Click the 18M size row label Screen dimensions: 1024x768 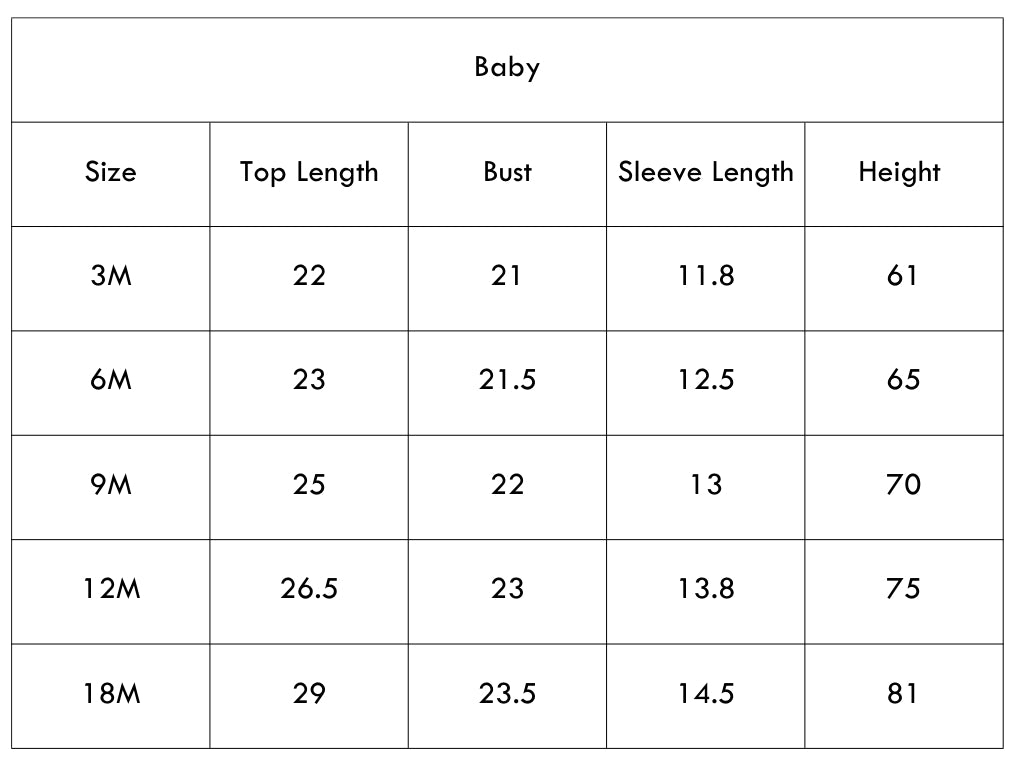pos(111,693)
